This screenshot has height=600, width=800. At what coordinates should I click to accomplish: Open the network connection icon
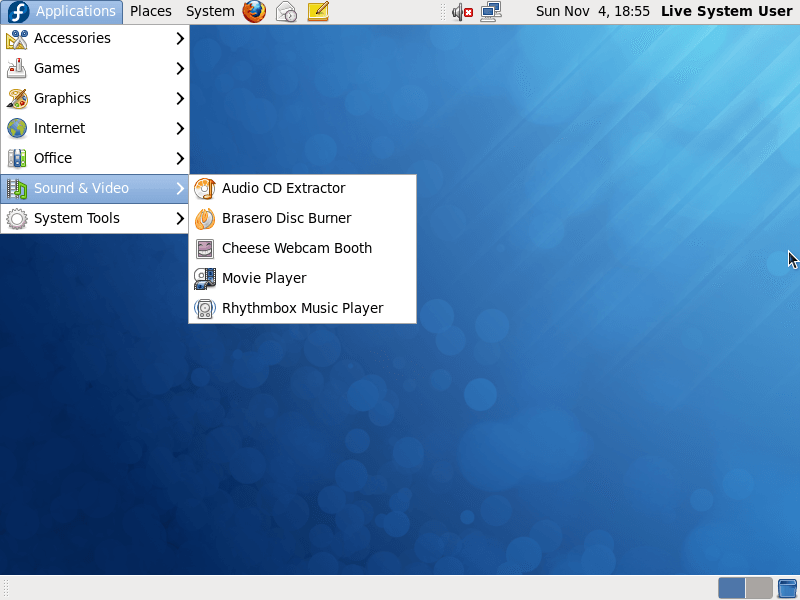click(x=491, y=11)
